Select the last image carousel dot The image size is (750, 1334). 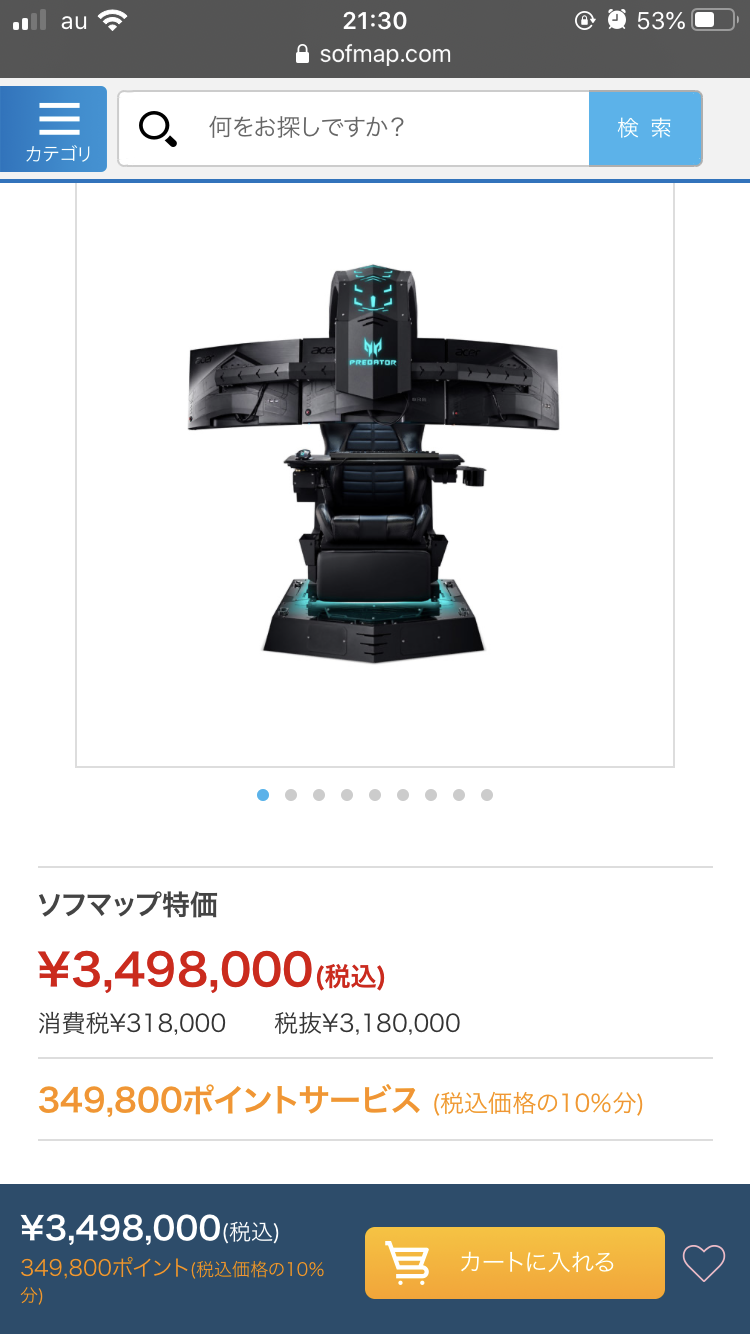tap(487, 795)
